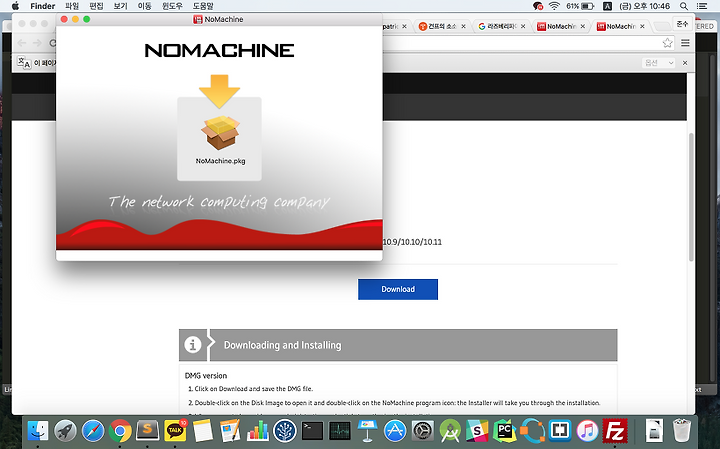Open Activity Monitor from the Dock

340,431
